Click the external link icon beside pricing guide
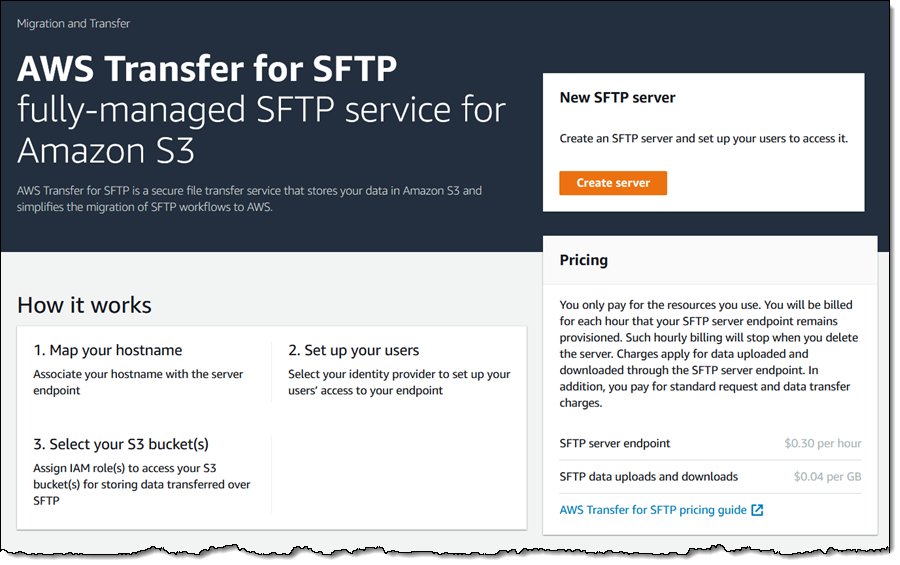The width and height of the screenshot is (900, 565). tap(757, 510)
